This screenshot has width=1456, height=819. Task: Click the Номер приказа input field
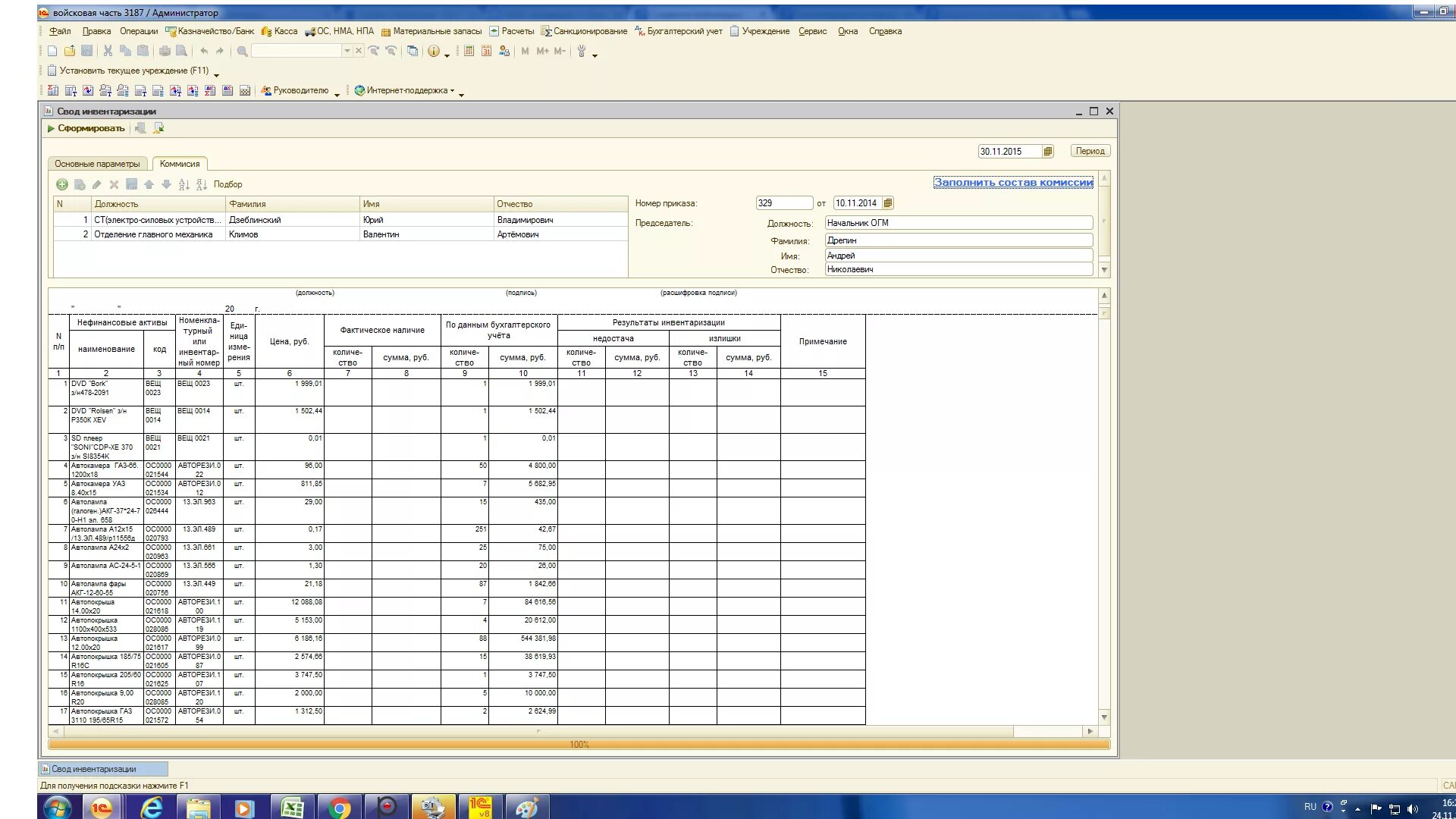click(783, 203)
